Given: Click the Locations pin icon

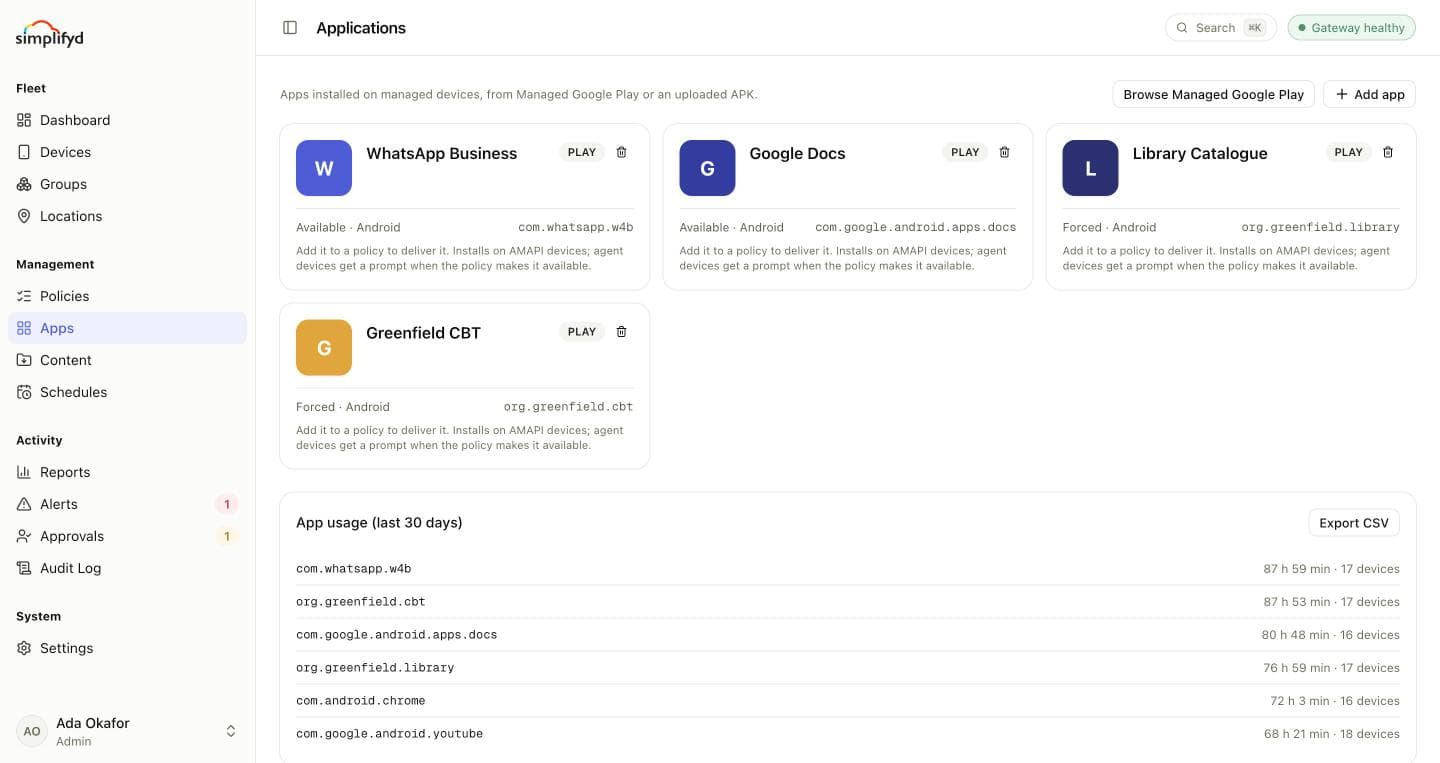Looking at the screenshot, I should pyautogui.click(x=24, y=216).
